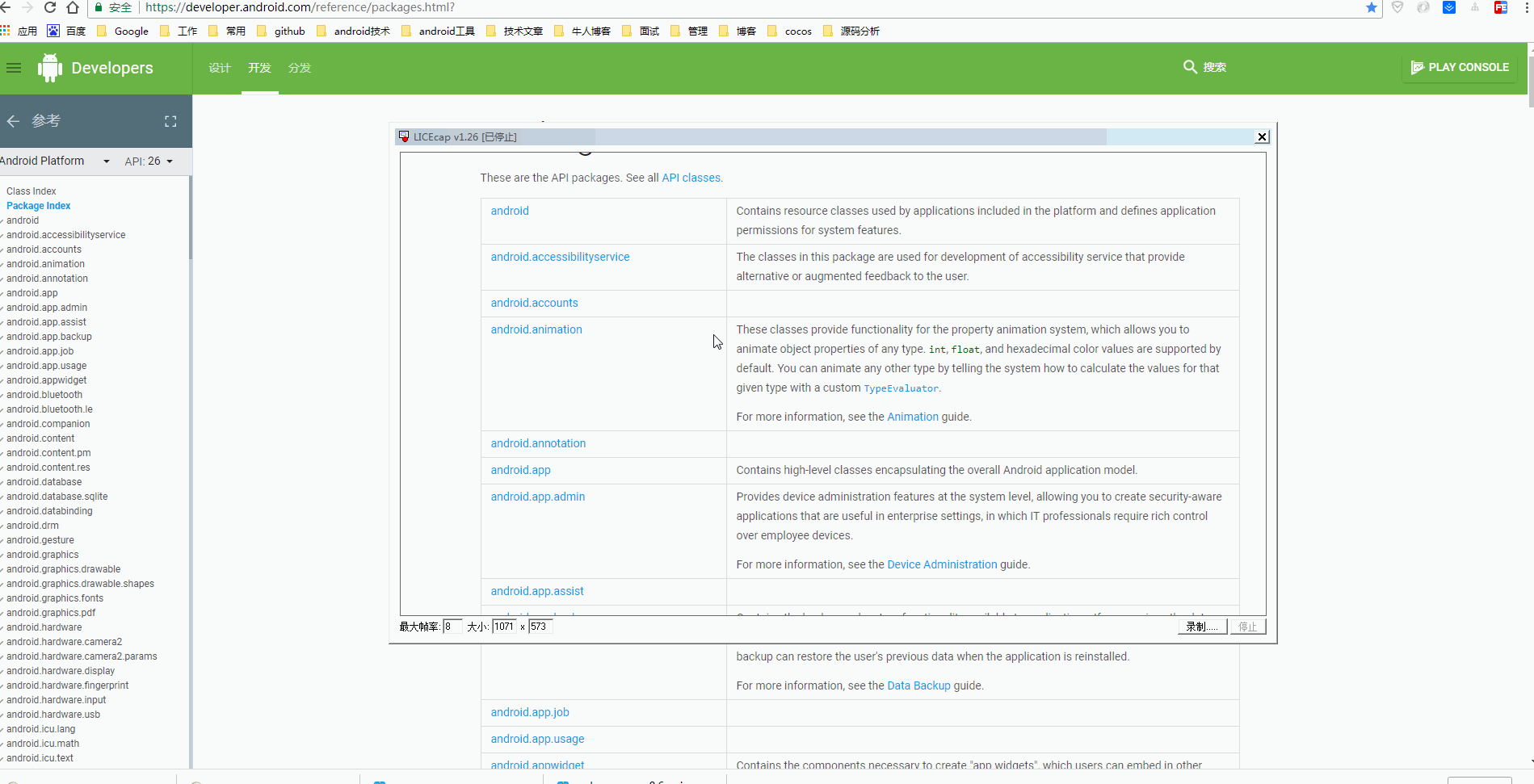Open the 工作 bookmarks folder
1534x784 pixels.
click(179, 31)
